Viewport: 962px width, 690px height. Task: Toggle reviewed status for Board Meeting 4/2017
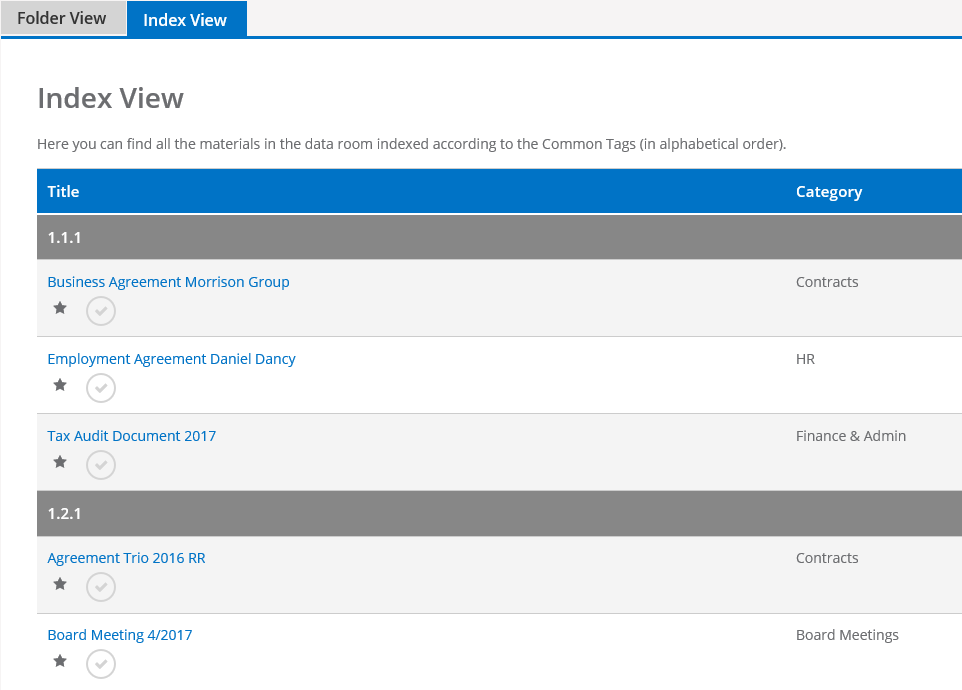pos(100,663)
